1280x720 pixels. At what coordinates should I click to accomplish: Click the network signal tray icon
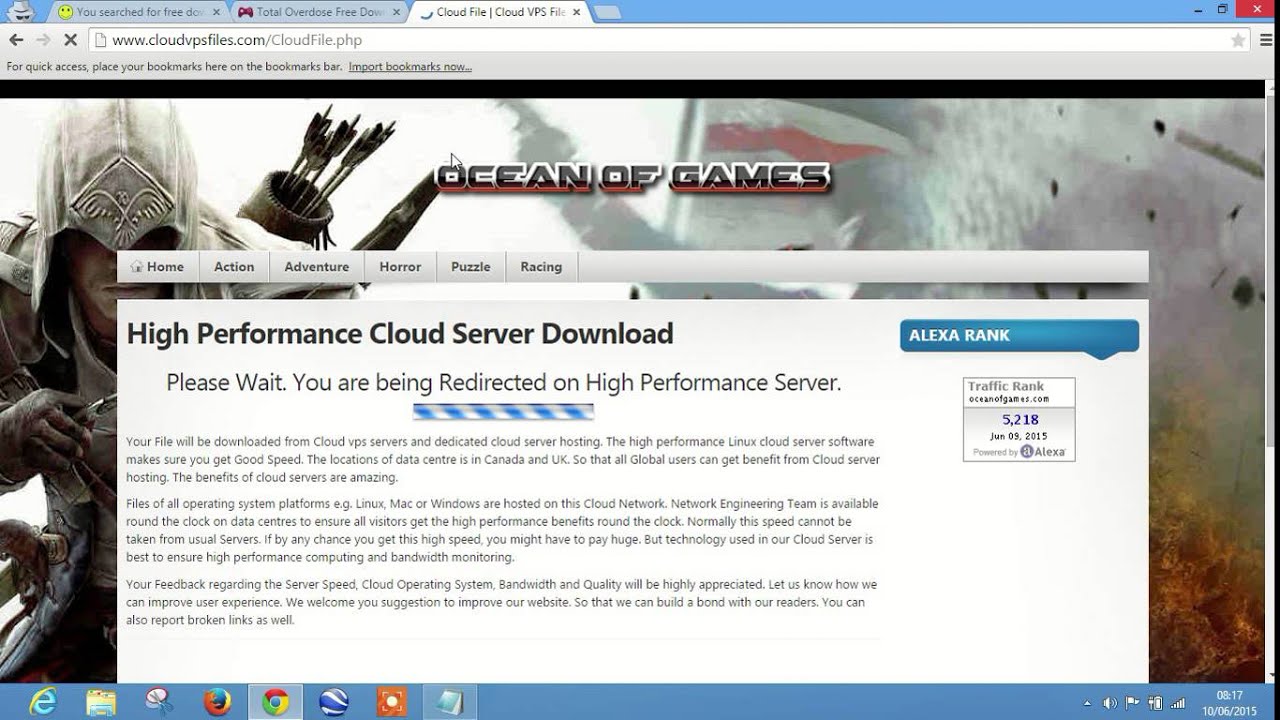[1179, 703]
